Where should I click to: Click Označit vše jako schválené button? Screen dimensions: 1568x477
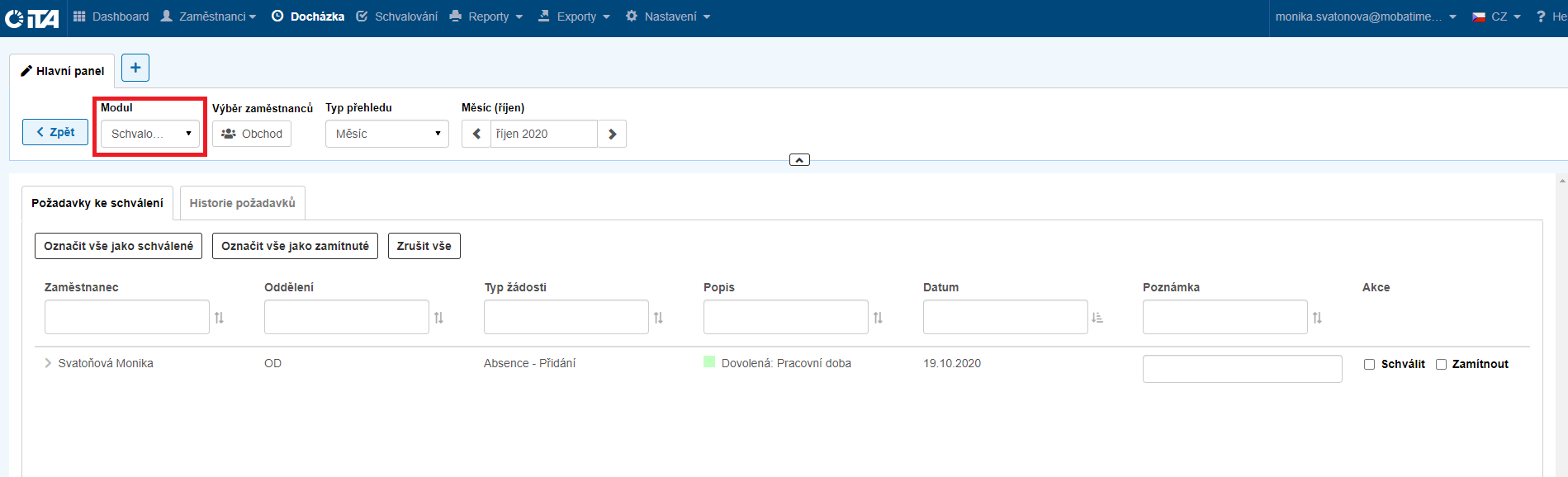click(x=118, y=246)
